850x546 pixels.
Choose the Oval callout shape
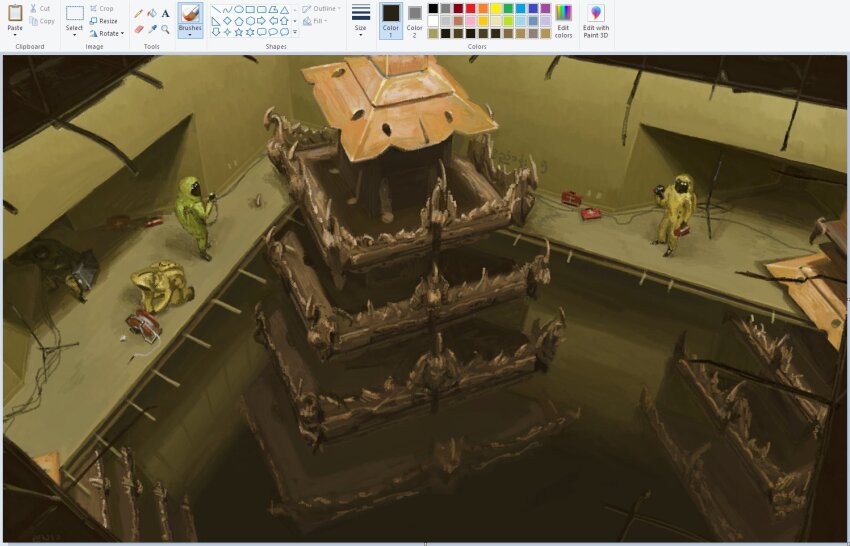273,32
